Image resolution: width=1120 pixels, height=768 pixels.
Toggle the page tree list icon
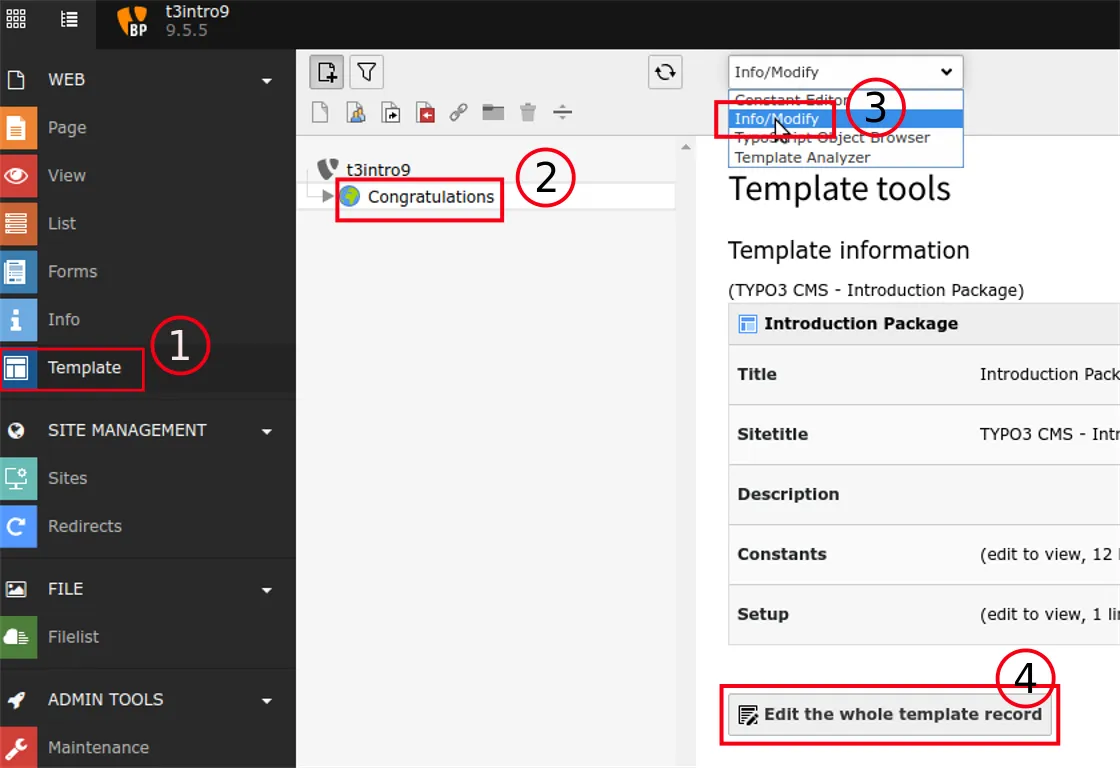[69, 19]
